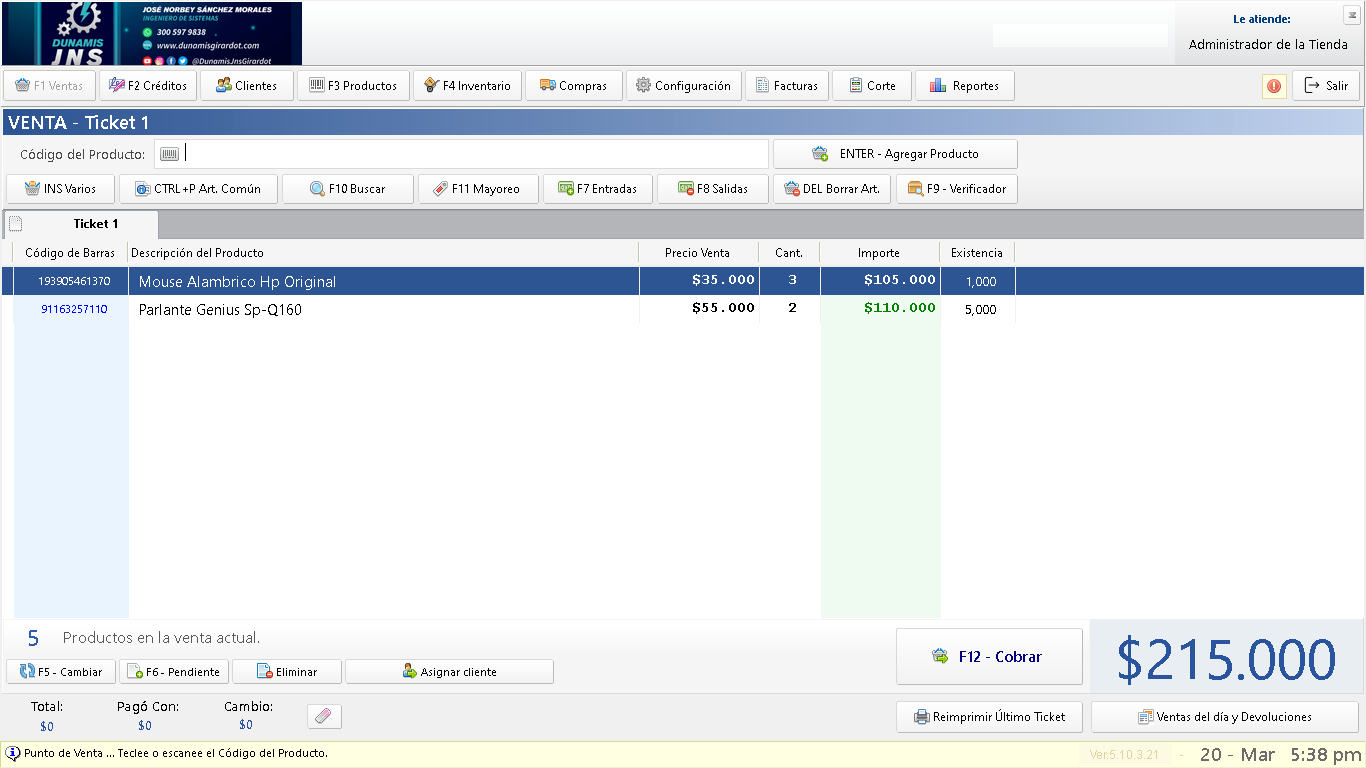Click the orange alert warning icon
This screenshot has height=768, width=1366.
pos(1274,86)
